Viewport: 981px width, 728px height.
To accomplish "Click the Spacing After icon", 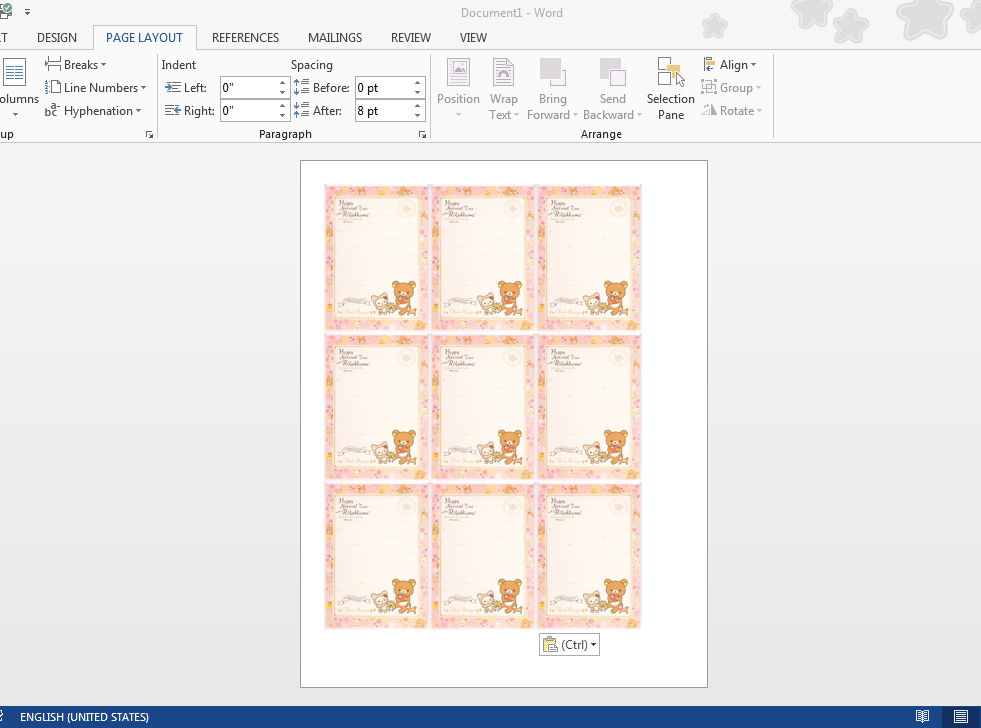I will click(302, 110).
